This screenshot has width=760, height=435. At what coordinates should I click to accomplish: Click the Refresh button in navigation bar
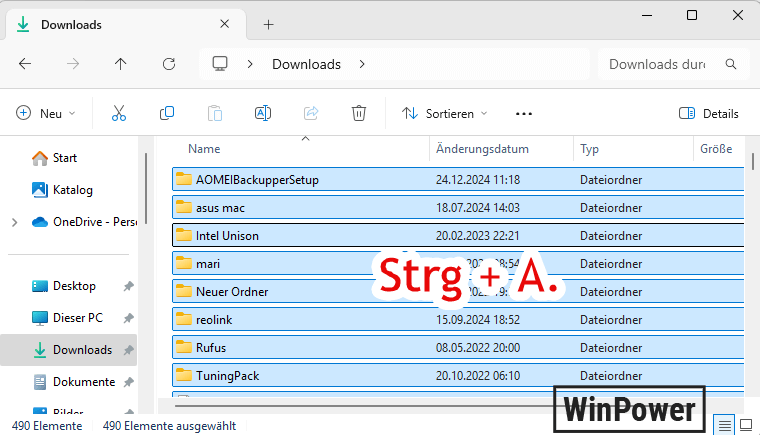(x=169, y=64)
